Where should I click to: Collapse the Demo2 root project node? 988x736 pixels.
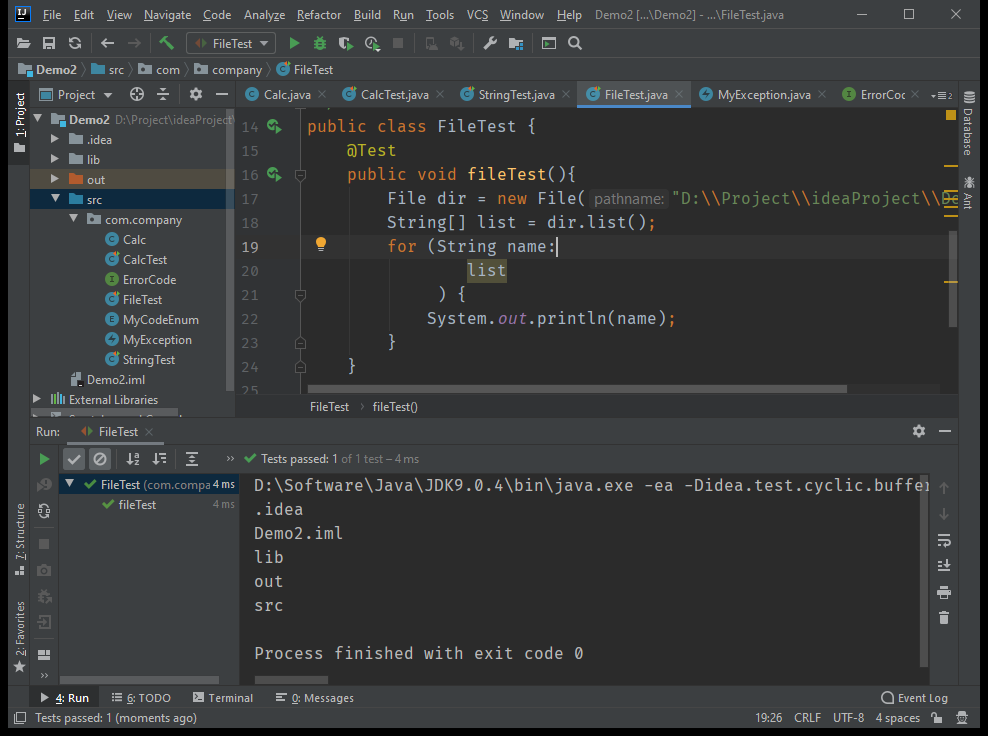pos(38,118)
